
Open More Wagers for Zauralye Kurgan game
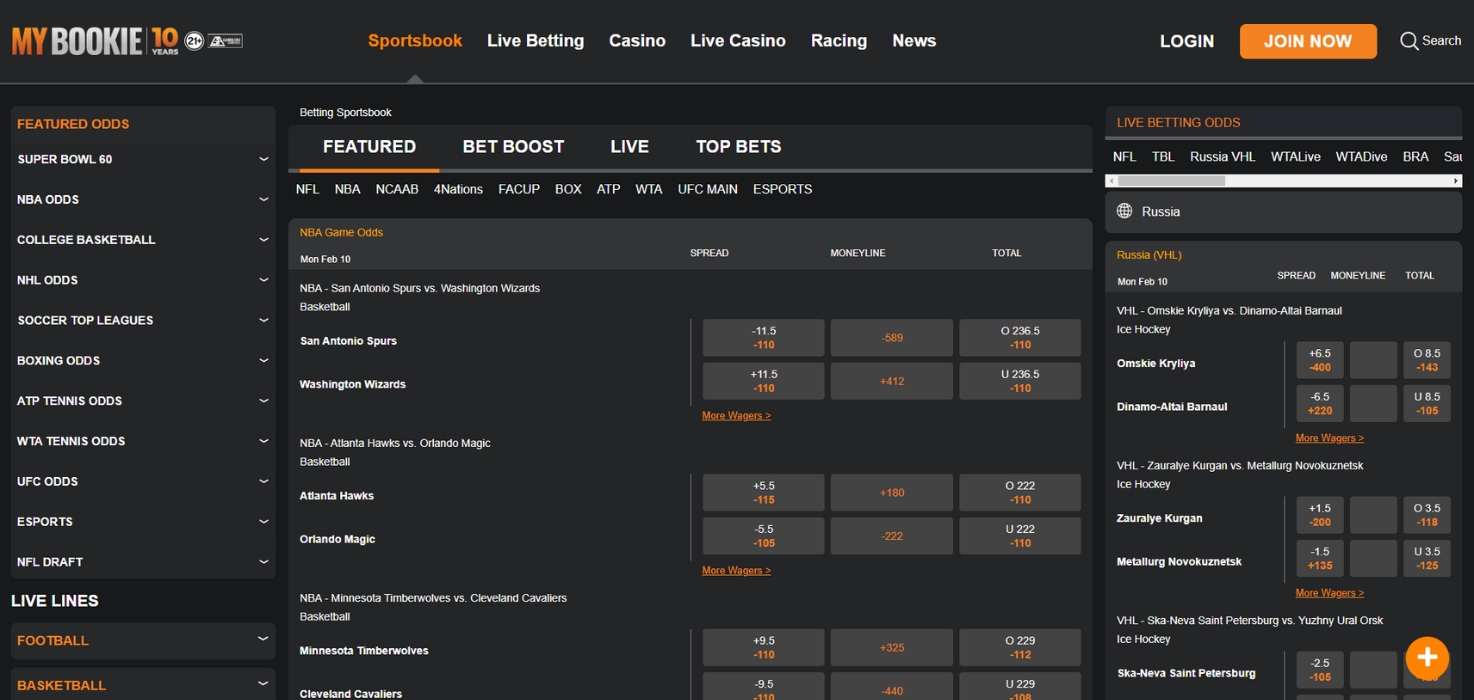(1329, 593)
